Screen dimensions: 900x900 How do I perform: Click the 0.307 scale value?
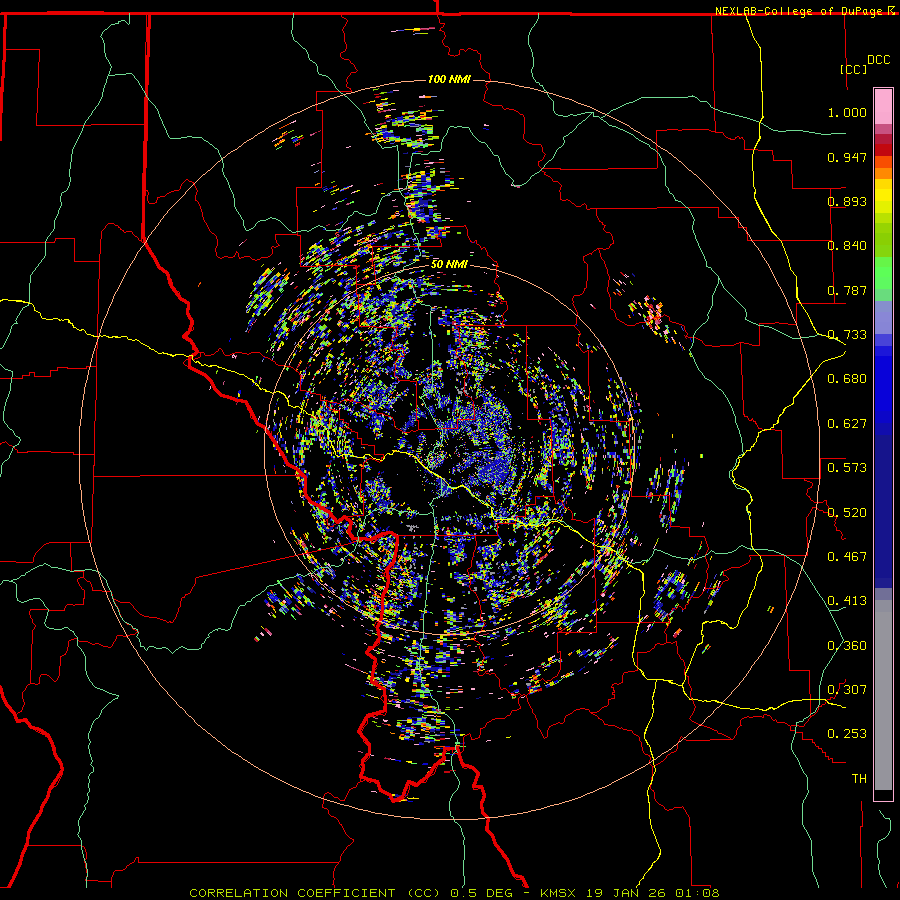847,690
